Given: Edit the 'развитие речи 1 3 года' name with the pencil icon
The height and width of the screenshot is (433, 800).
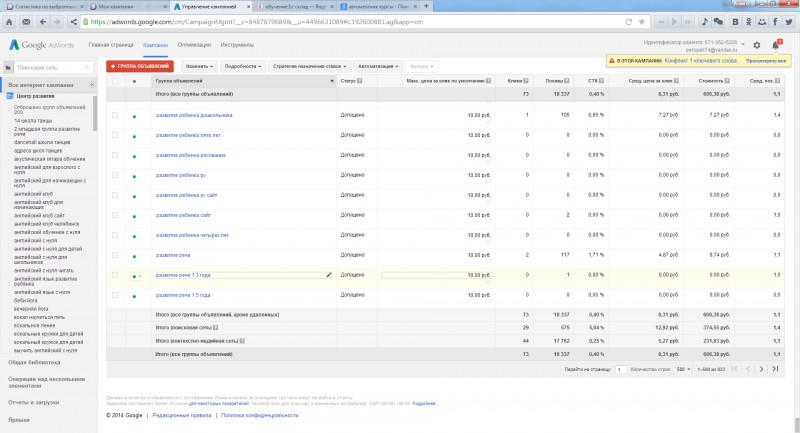Looking at the screenshot, I should 329,275.
